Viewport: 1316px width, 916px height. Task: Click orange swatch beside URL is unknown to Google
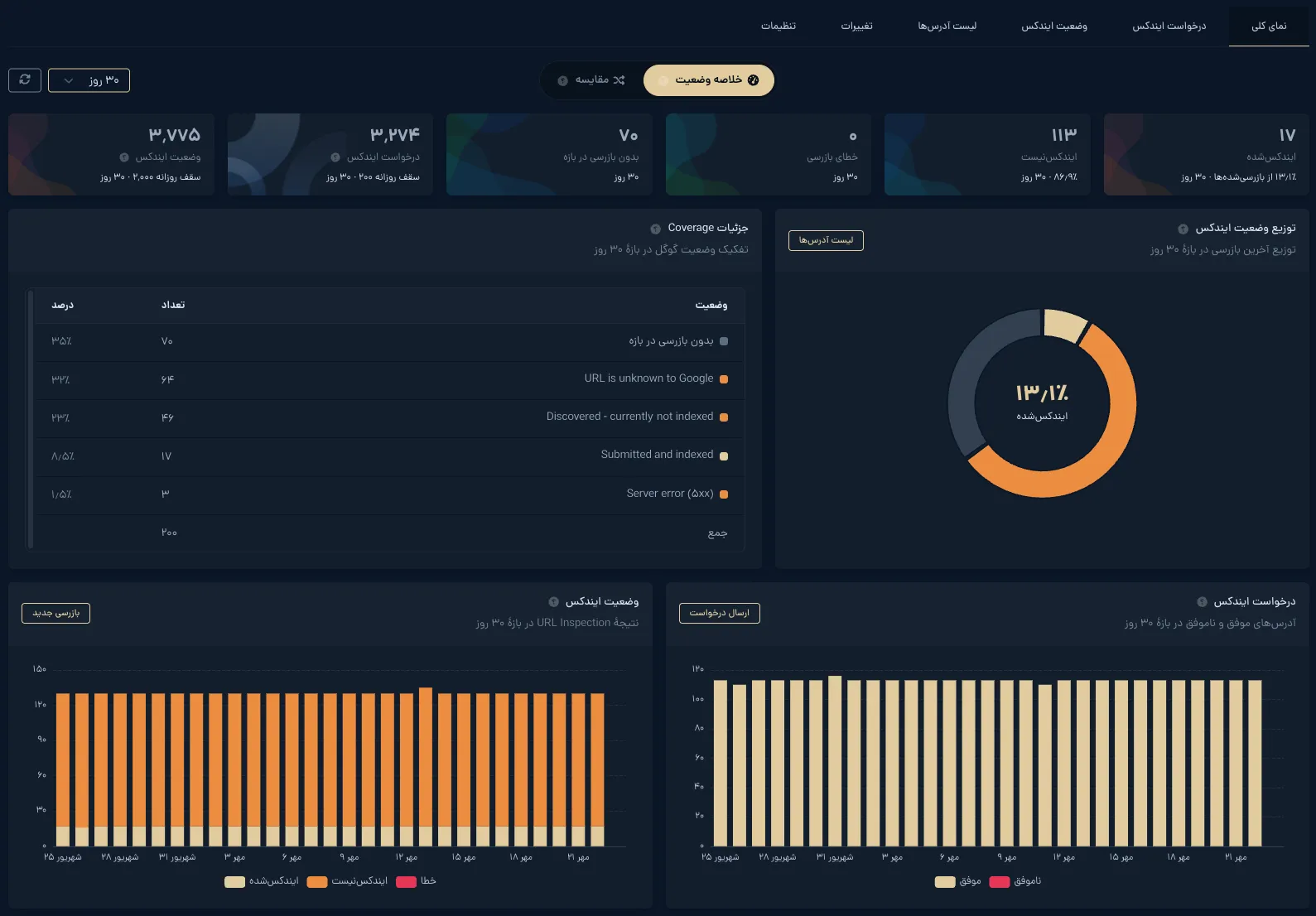[x=724, y=379]
